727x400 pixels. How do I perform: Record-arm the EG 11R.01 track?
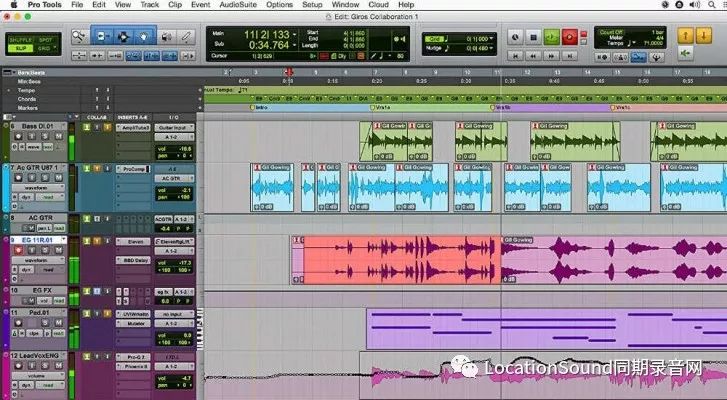[x=18, y=250]
